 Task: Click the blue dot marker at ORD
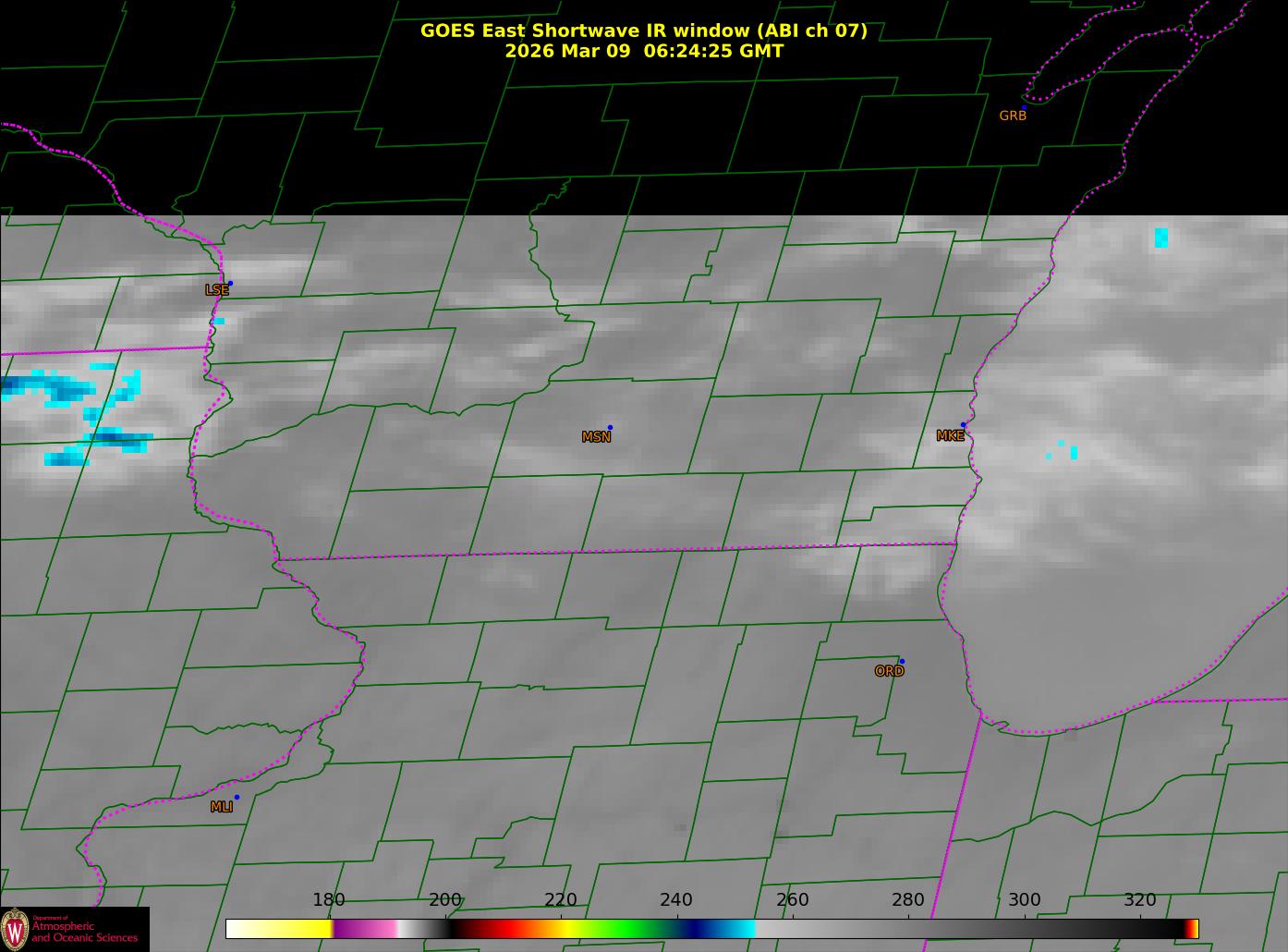tap(902, 662)
